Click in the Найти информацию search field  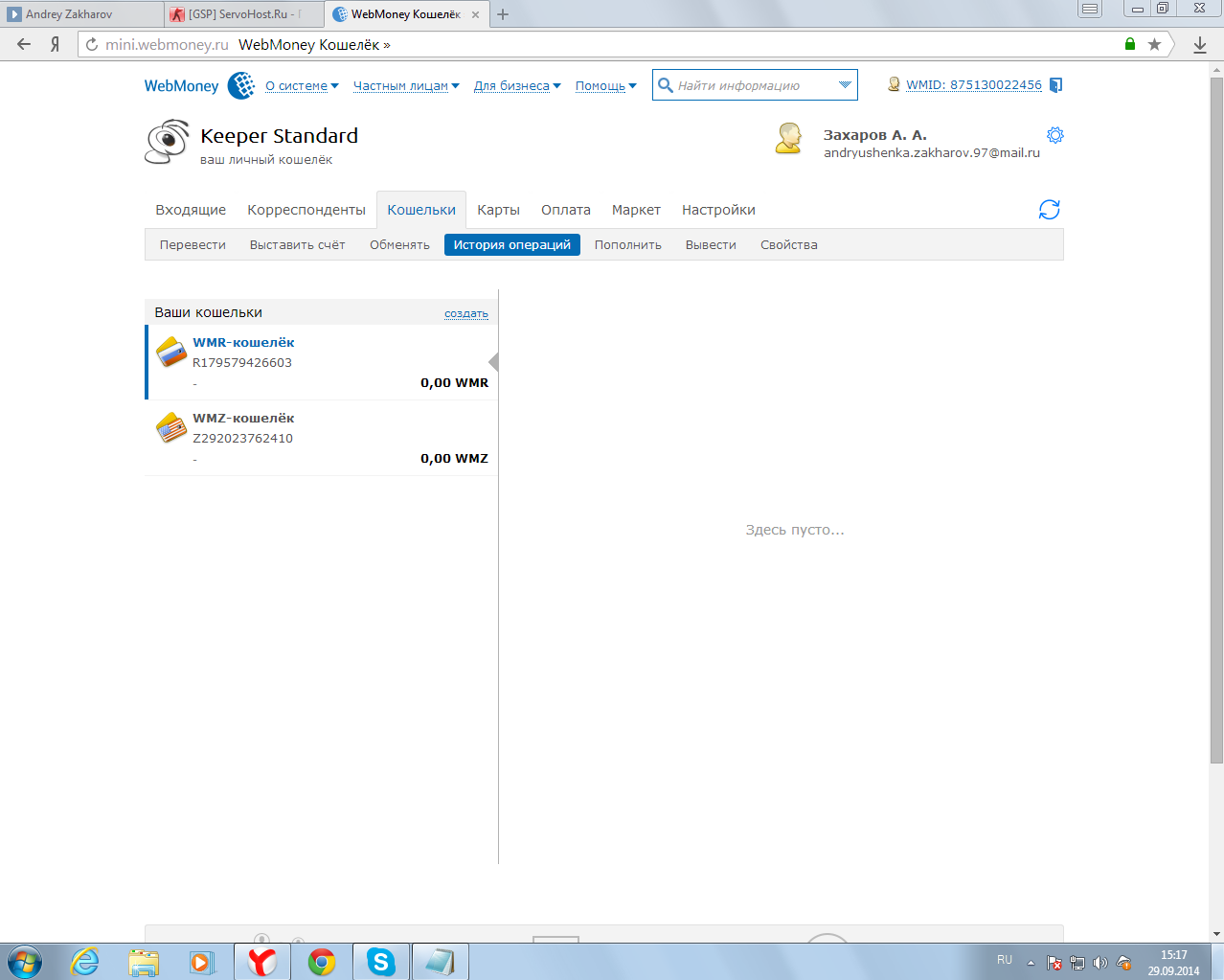755,85
